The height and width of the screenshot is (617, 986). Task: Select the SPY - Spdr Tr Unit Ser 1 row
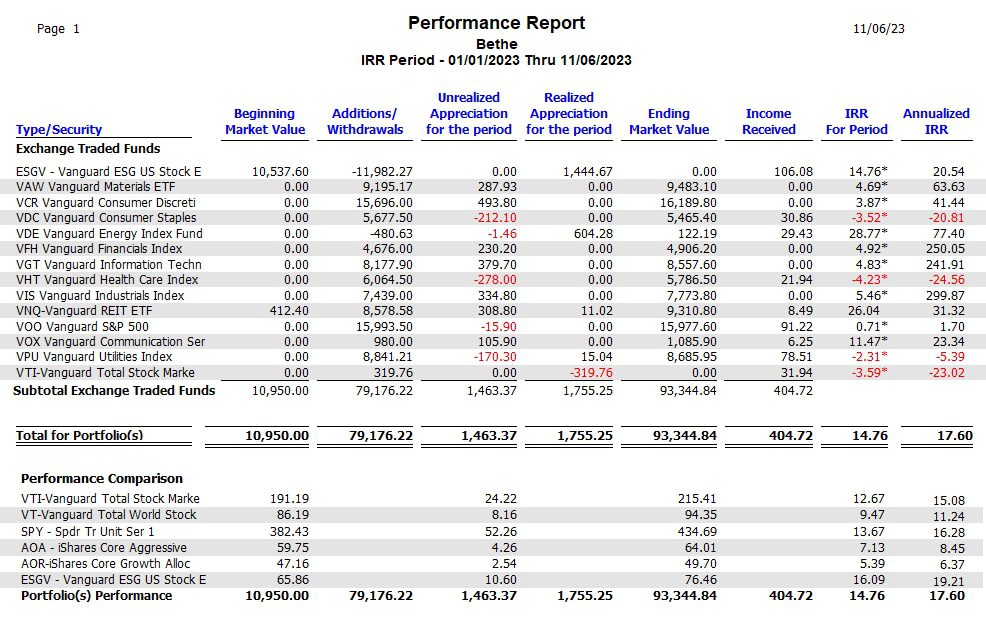click(x=493, y=531)
